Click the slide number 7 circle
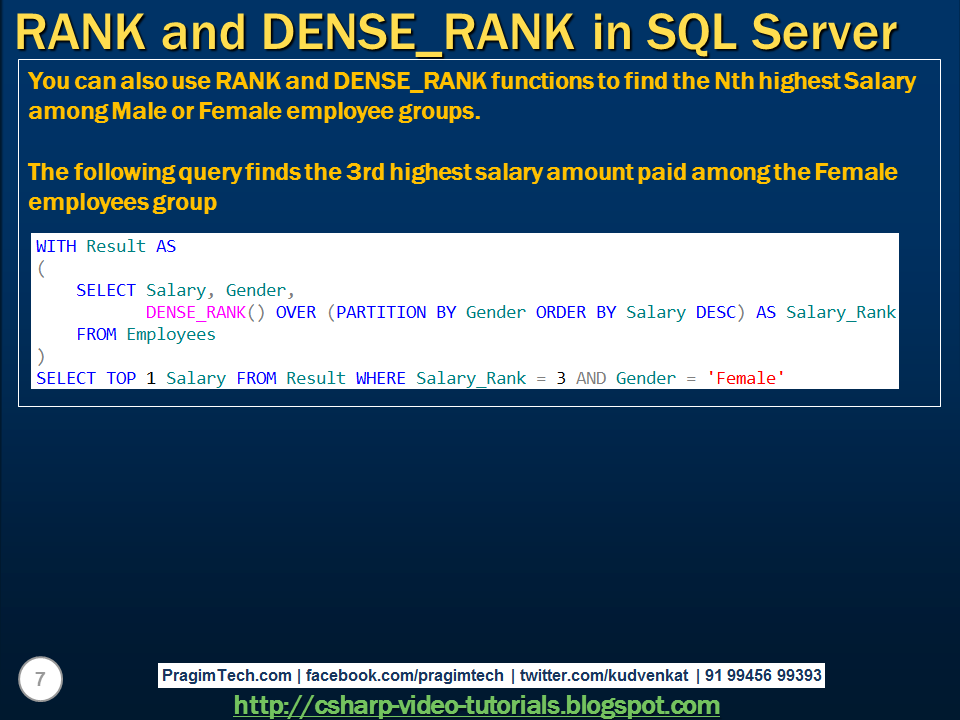This screenshot has width=960, height=720. [38, 679]
